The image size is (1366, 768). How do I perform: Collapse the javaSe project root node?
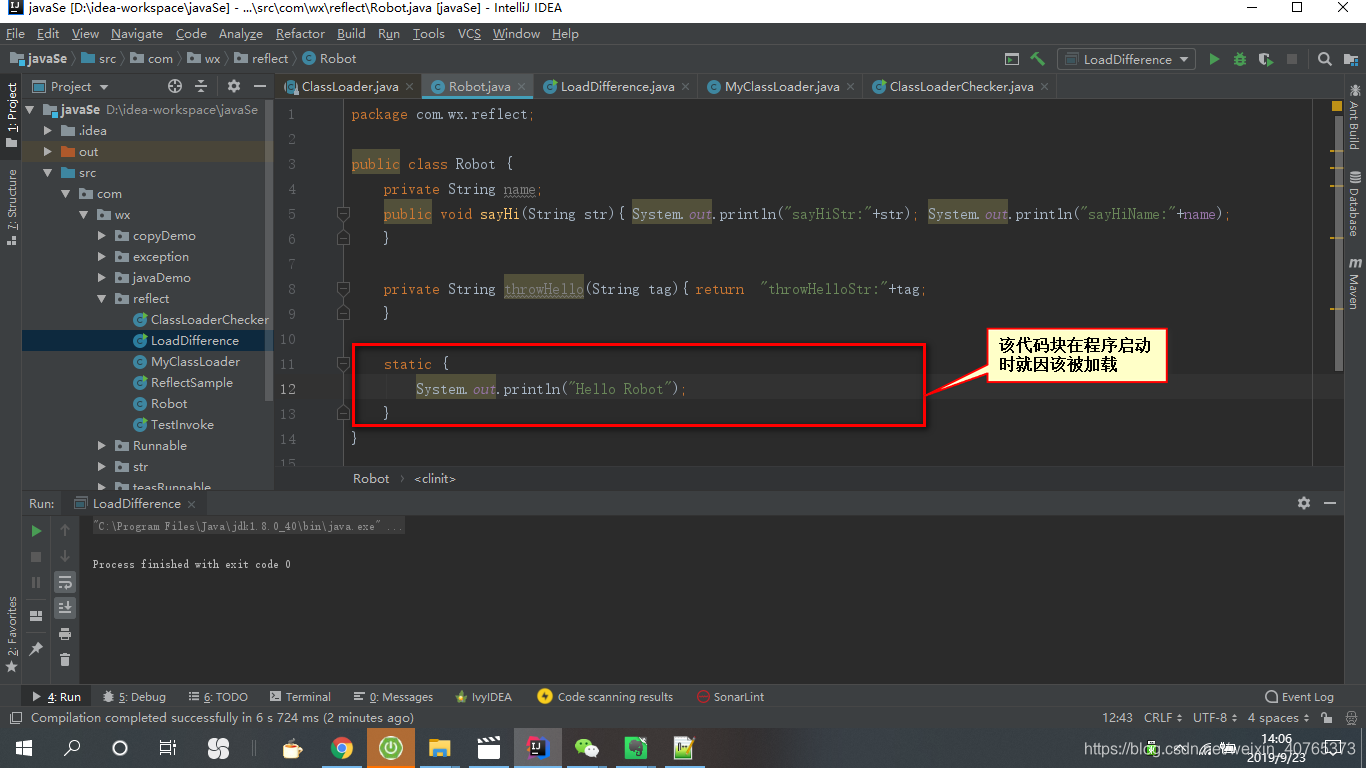click(30, 110)
